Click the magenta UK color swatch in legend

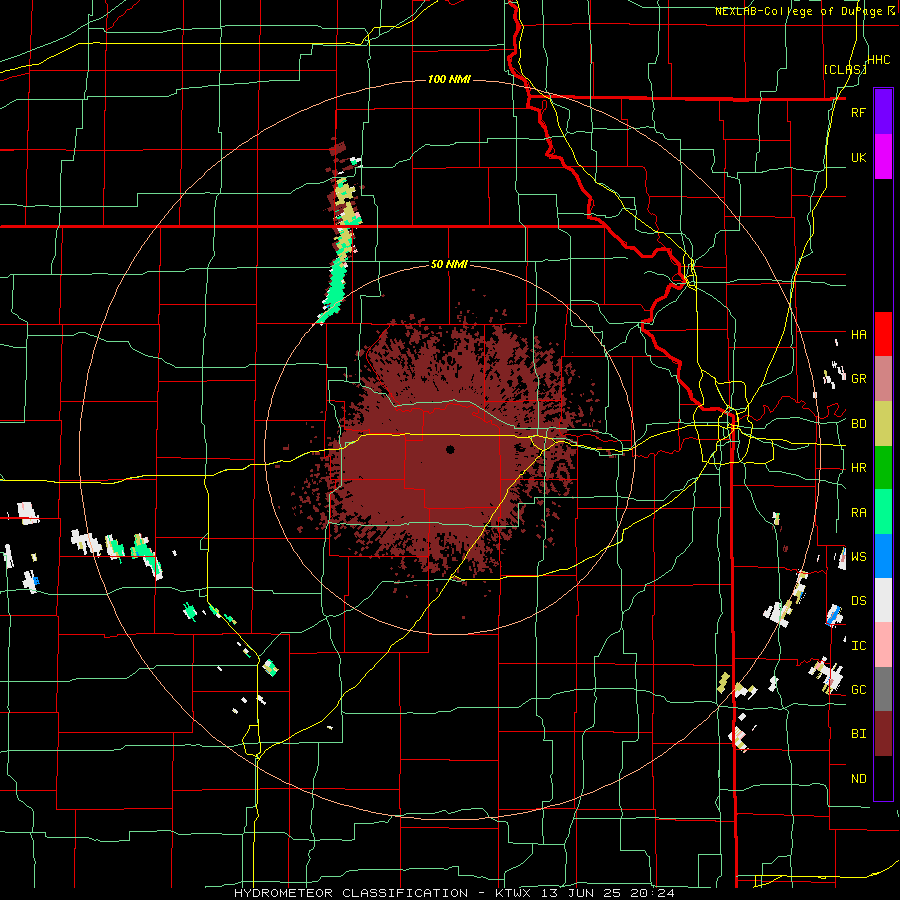(x=883, y=157)
